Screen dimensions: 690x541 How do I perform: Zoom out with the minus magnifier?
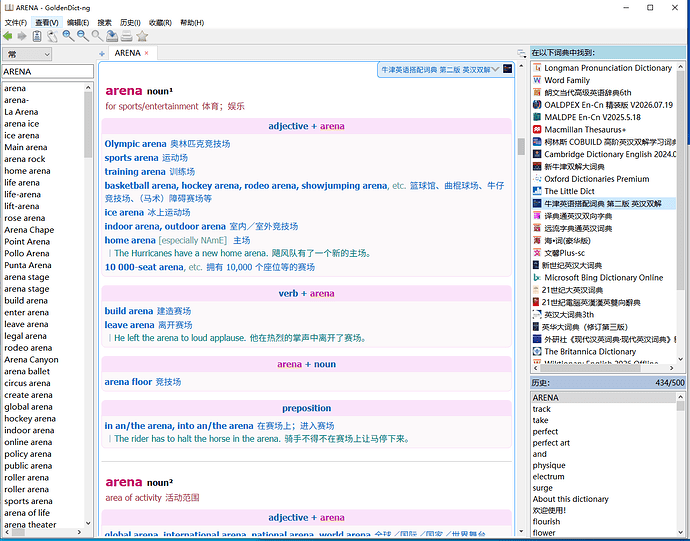click(x=83, y=36)
